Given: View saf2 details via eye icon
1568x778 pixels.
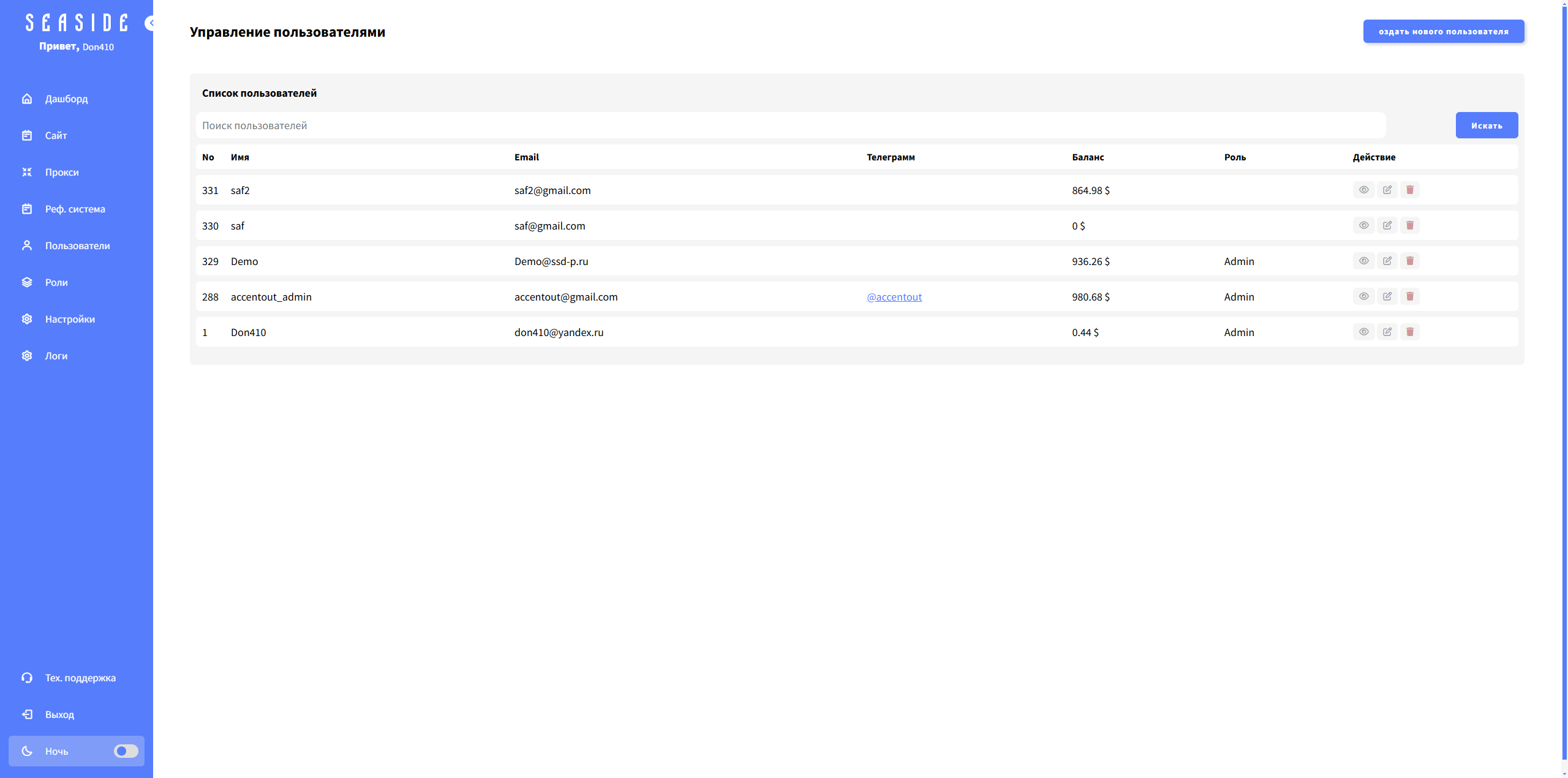Looking at the screenshot, I should [x=1363, y=190].
